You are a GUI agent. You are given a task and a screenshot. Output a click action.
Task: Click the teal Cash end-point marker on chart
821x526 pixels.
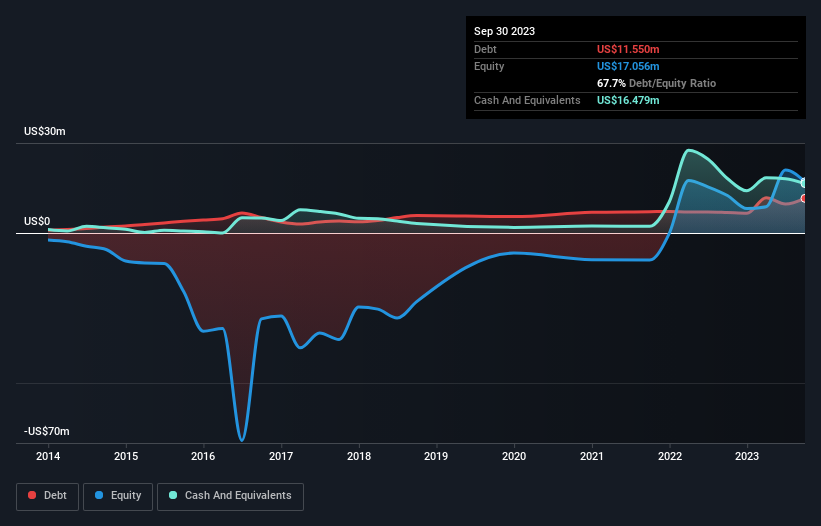tap(804, 183)
